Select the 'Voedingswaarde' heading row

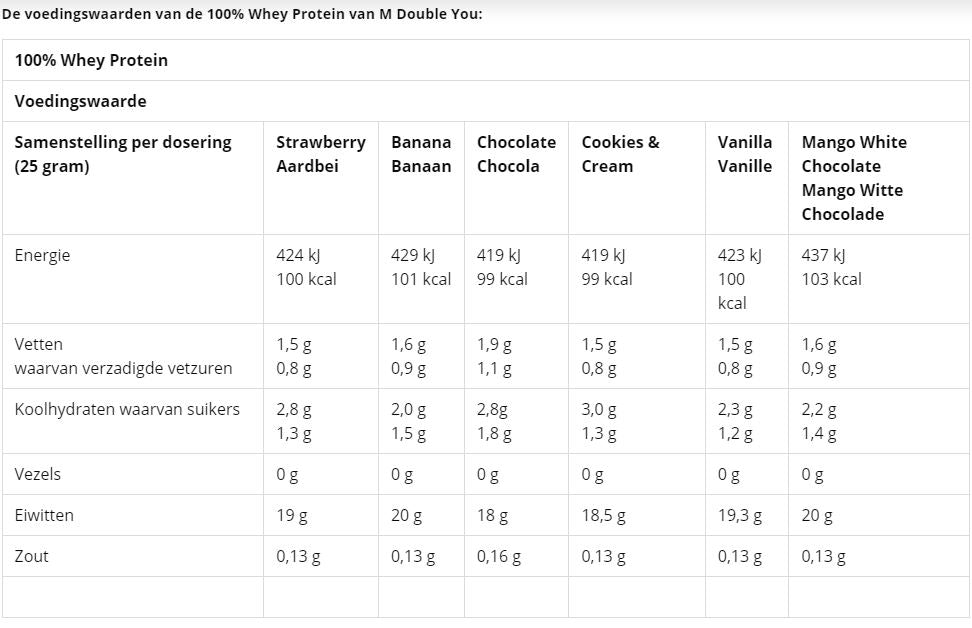click(x=80, y=101)
